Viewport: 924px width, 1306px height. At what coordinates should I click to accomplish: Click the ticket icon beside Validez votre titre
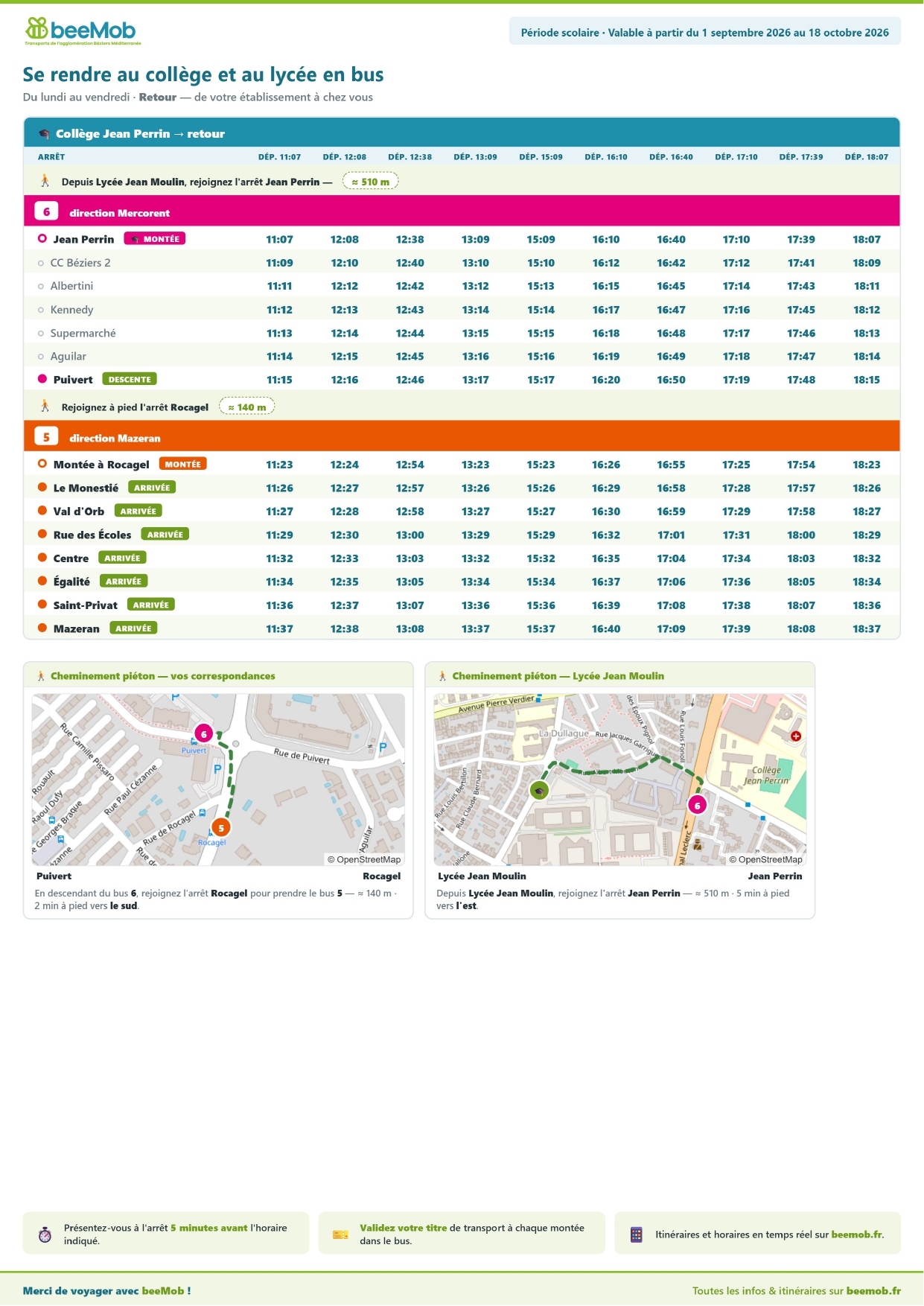340,1235
